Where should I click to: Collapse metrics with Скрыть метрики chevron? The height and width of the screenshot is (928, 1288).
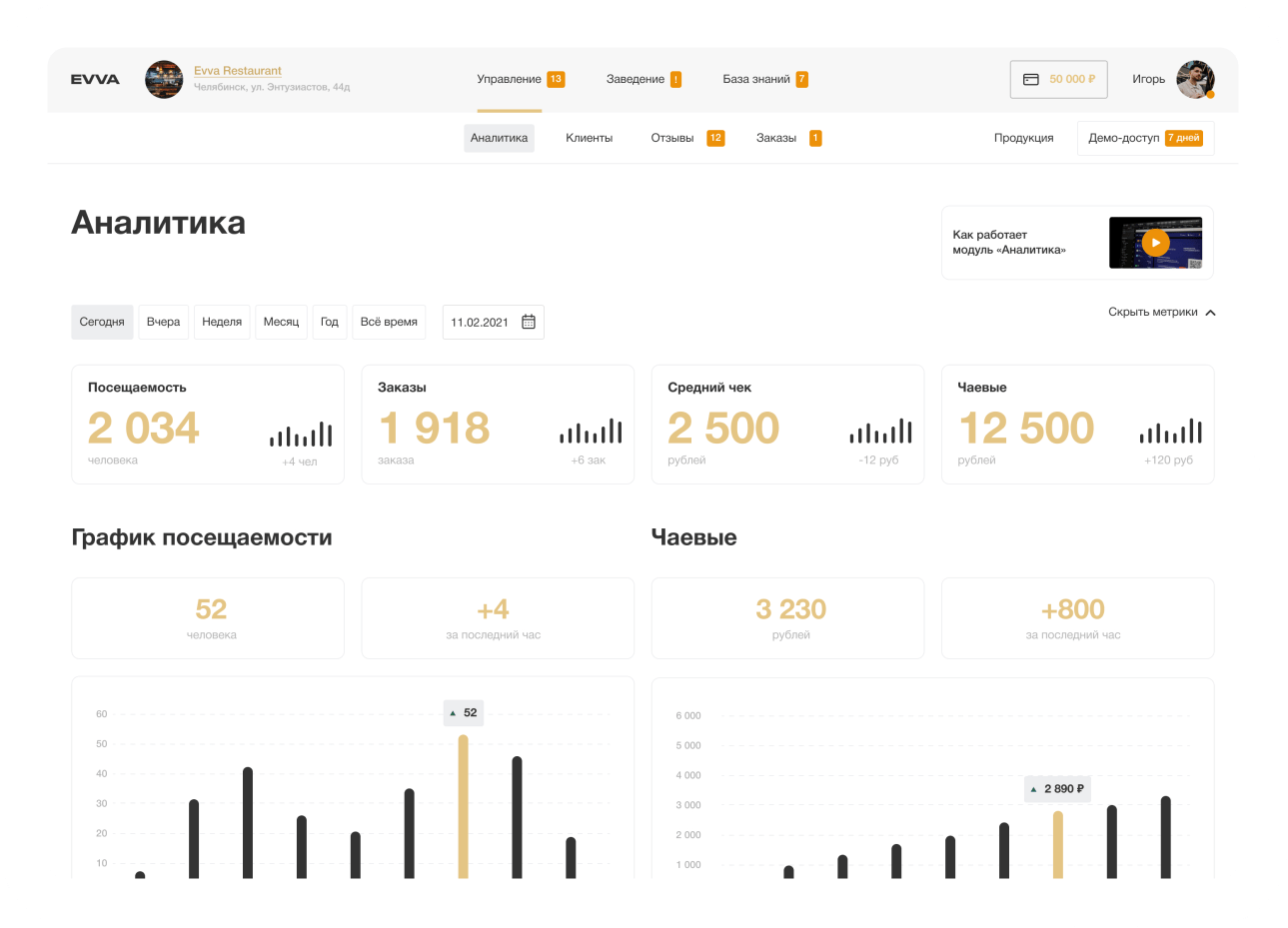[x=1210, y=313]
